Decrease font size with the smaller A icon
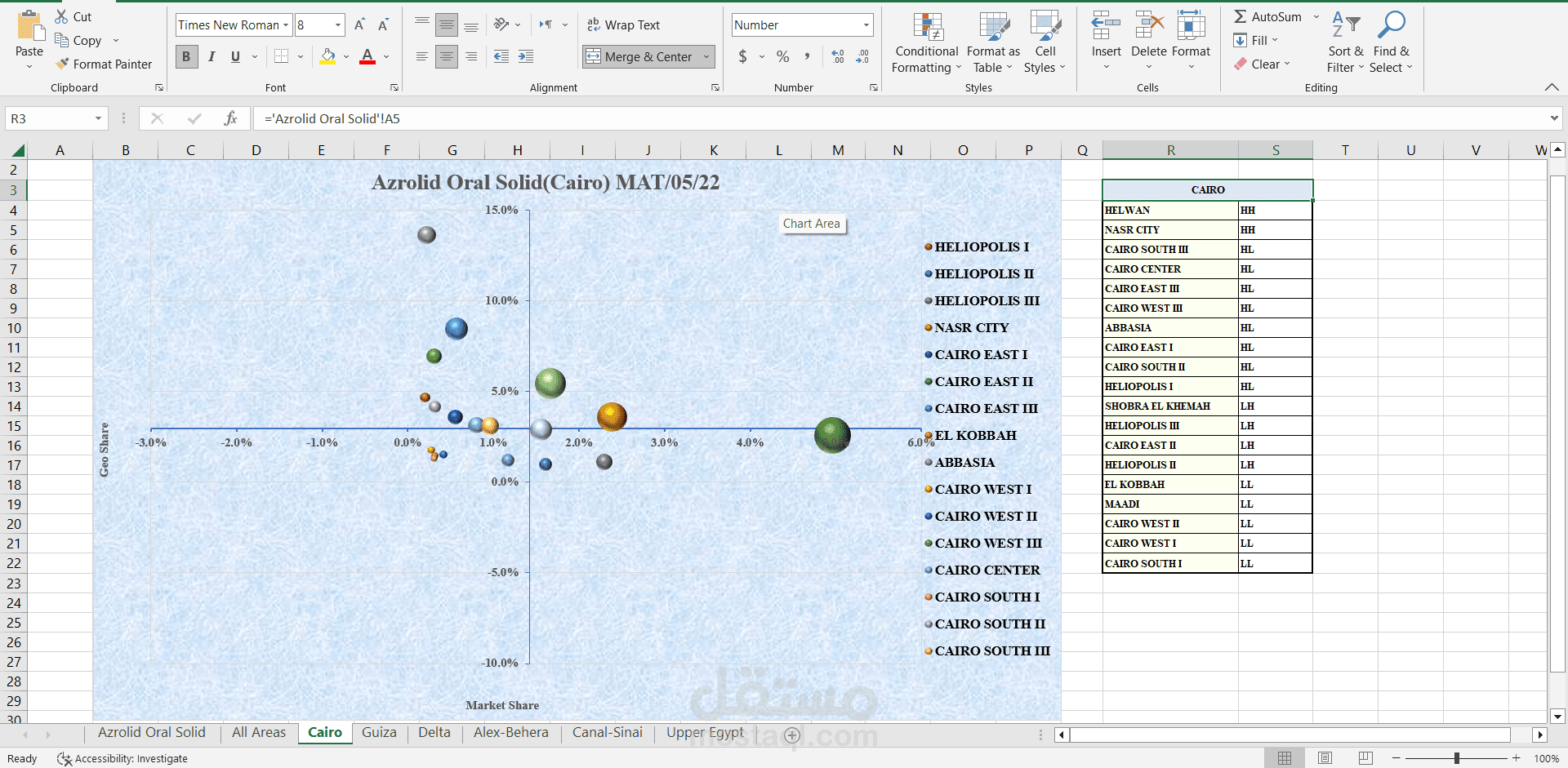The height and width of the screenshot is (768, 1568). pos(383,25)
